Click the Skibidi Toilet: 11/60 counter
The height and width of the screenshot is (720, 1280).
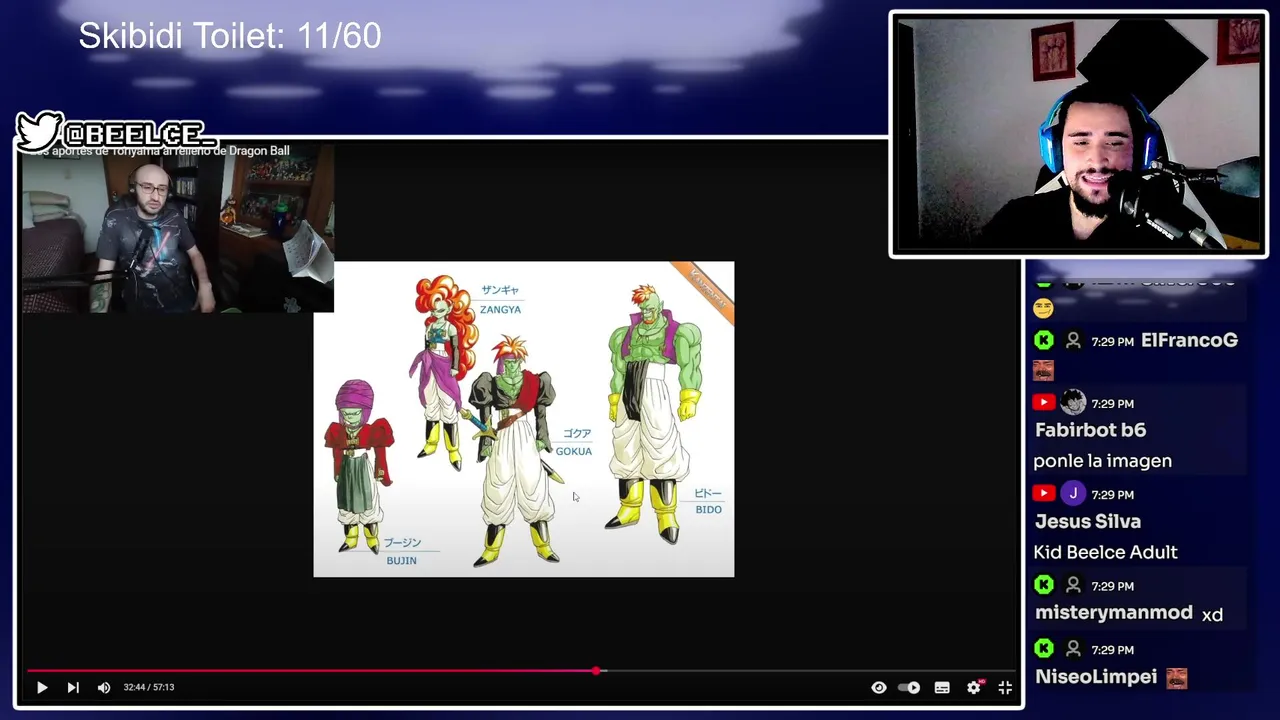click(x=230, y=36)
